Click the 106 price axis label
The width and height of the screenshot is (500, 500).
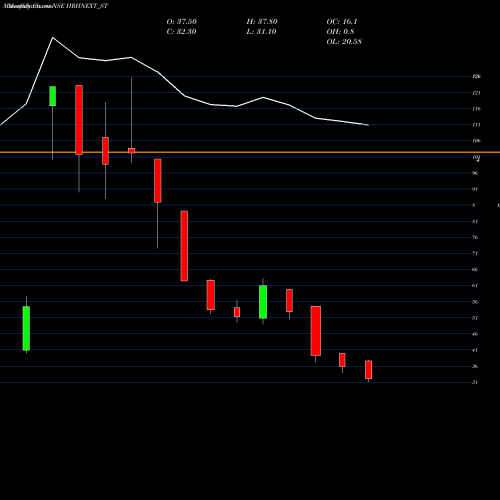(x=476, y=141)
